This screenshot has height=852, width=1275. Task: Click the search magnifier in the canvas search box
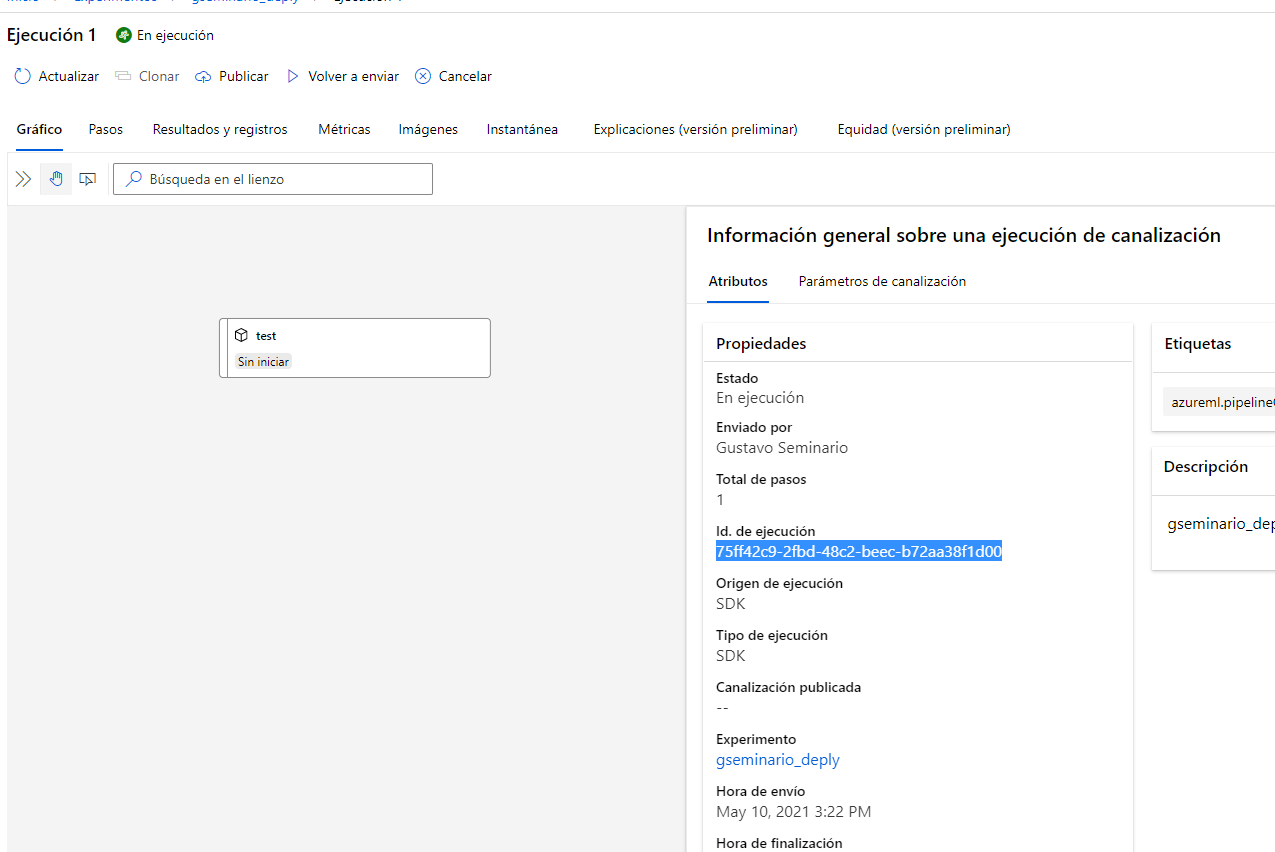coord(133,178)
